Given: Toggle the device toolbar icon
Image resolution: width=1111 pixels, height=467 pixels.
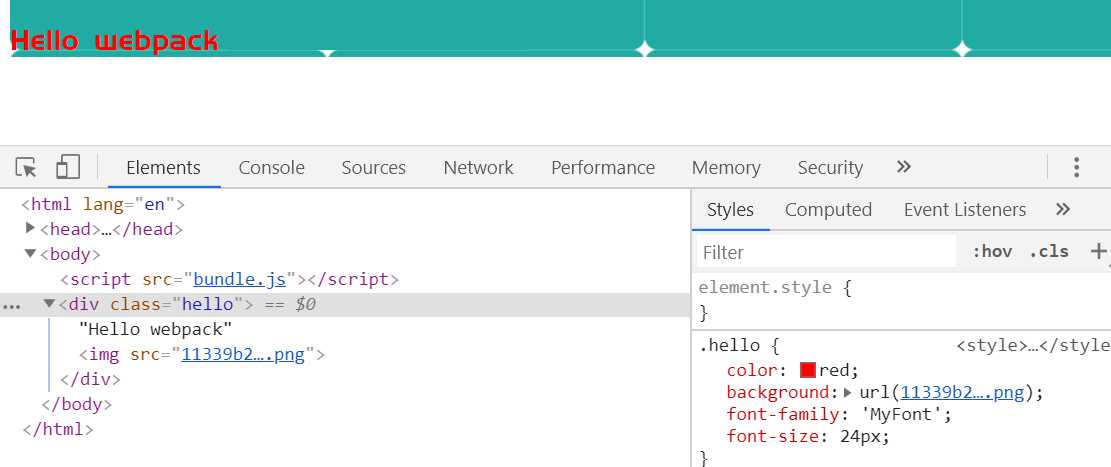Looking at the screenshot, I should [68, 167].
